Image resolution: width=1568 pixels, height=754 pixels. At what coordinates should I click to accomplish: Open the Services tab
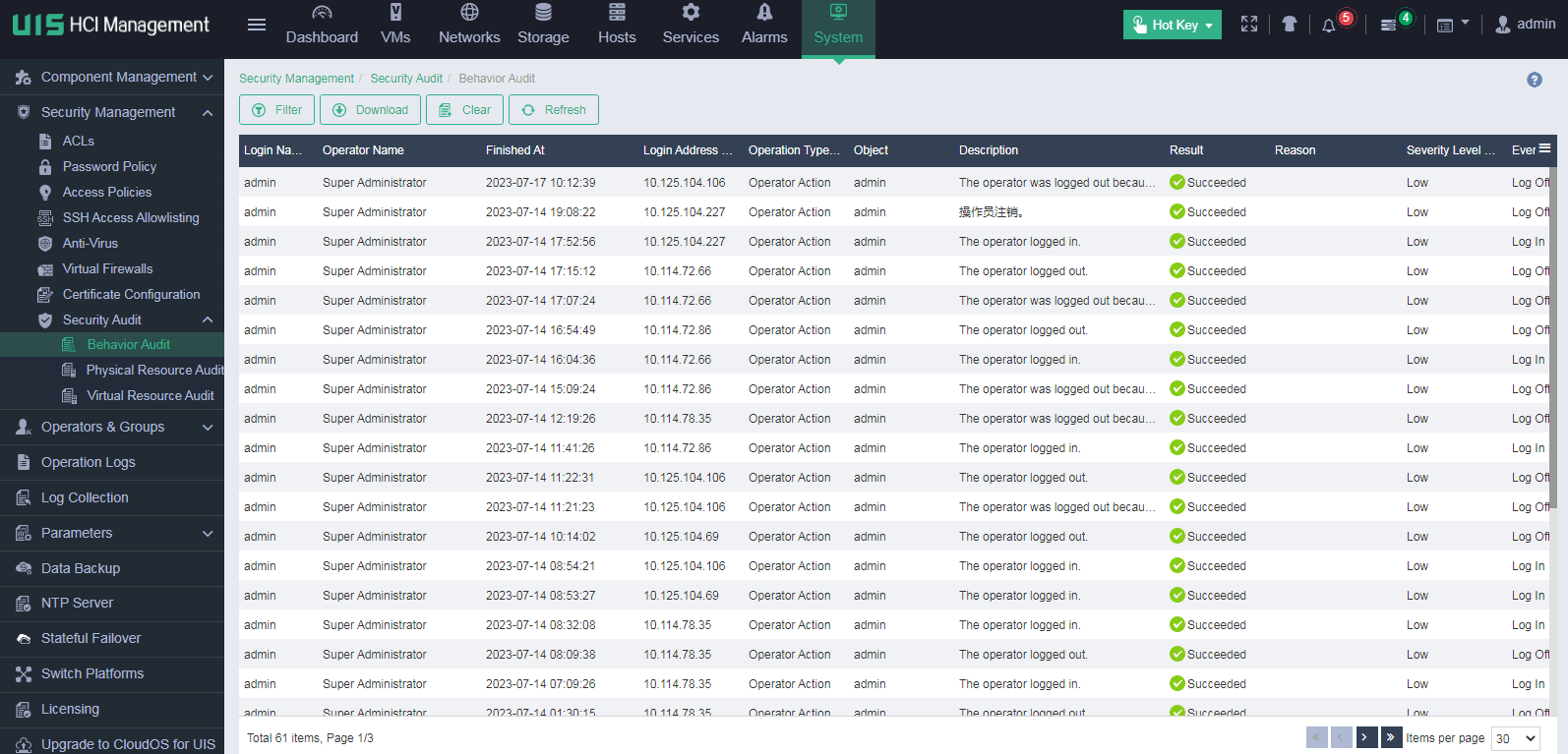pos(691,27)
